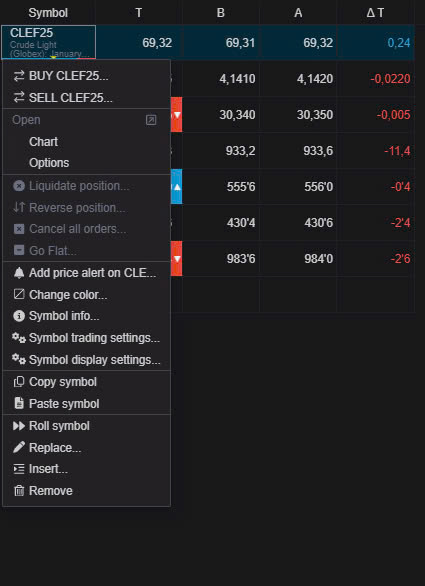425x586 pixels.
Task: Click the pencil icon next to Replace
Action: coord(19,447)
